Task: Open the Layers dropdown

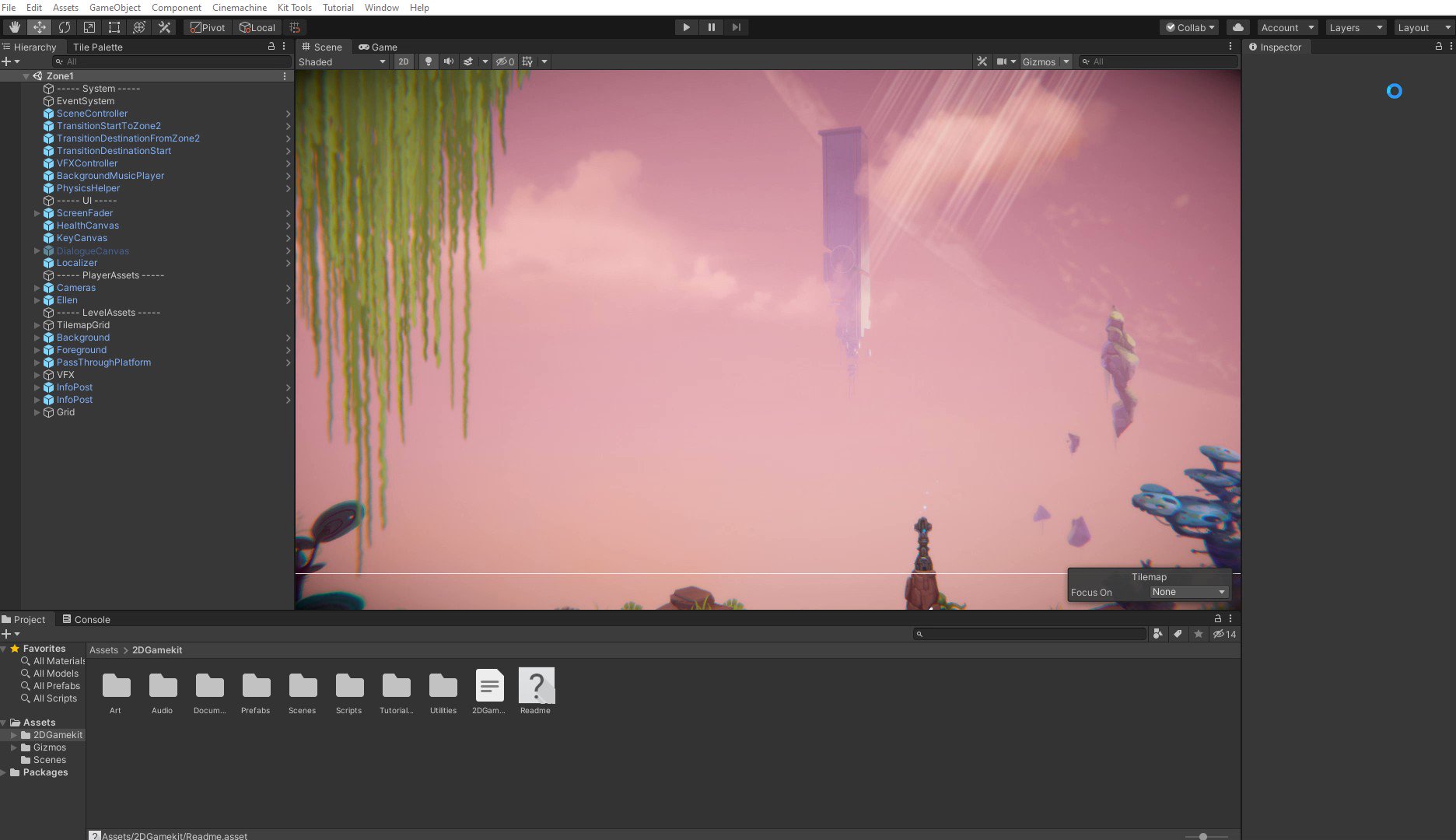Action: point(1356,27)
